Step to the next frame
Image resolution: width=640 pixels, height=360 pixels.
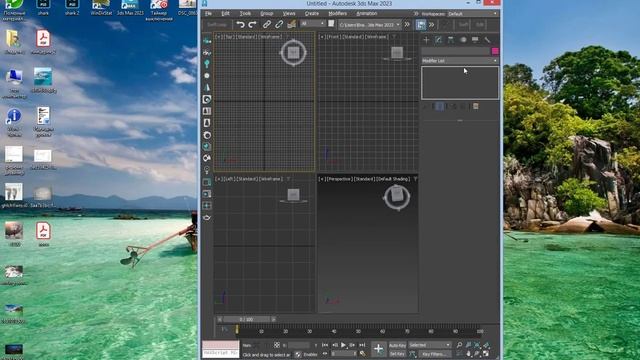tap(352, 345)
